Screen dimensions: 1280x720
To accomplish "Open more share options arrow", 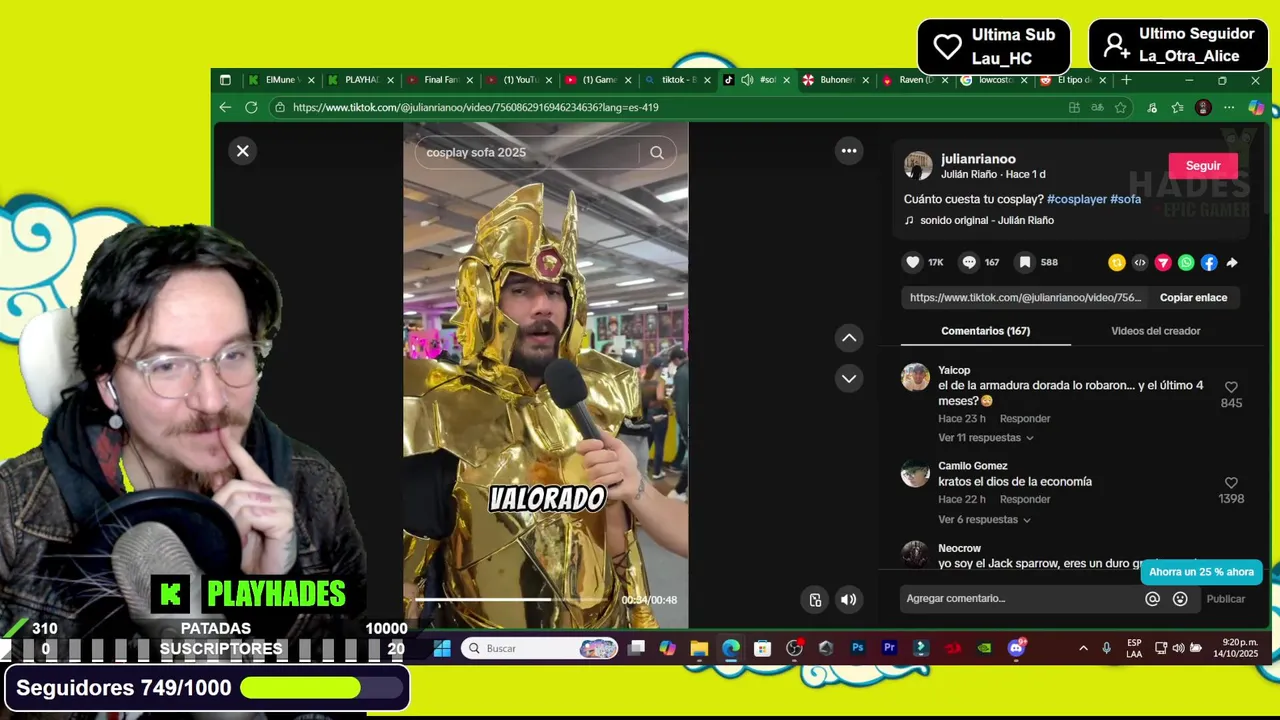I will click(x=1232, y=263).
